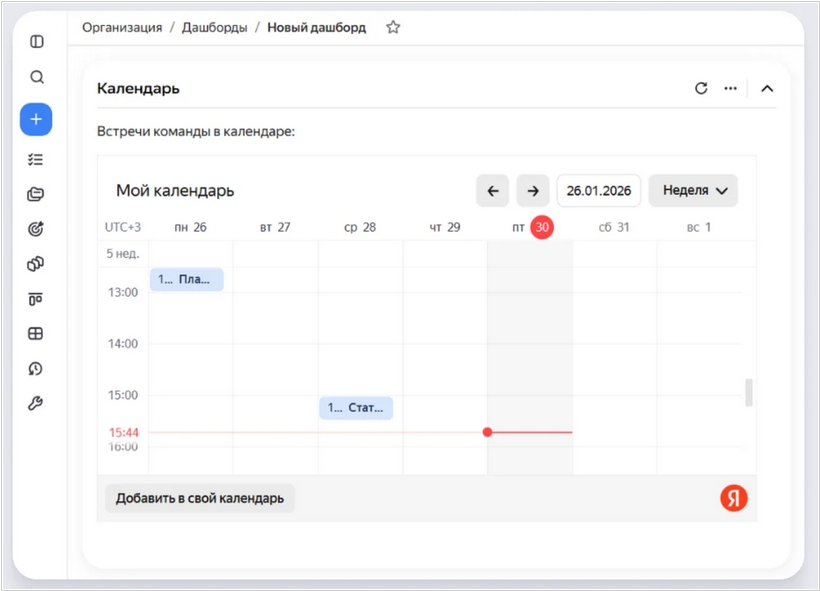The image size is (820, 591).
Task: Open the boards icon in sidebar
Action: 36,299
